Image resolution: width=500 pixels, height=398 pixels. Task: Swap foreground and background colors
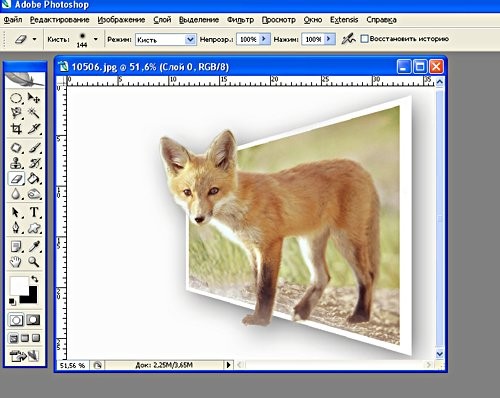click(34, 279)
